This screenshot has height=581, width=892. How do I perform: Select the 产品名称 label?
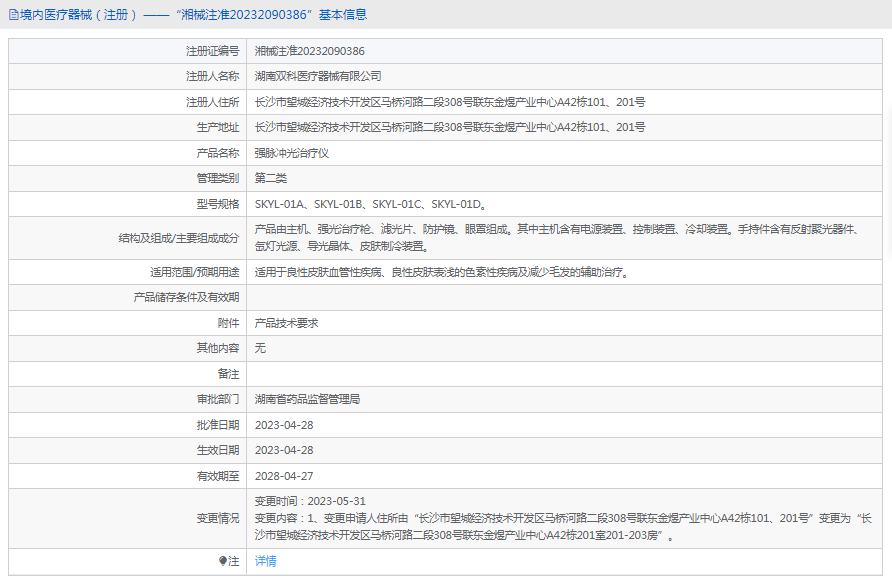pos(218,153)
